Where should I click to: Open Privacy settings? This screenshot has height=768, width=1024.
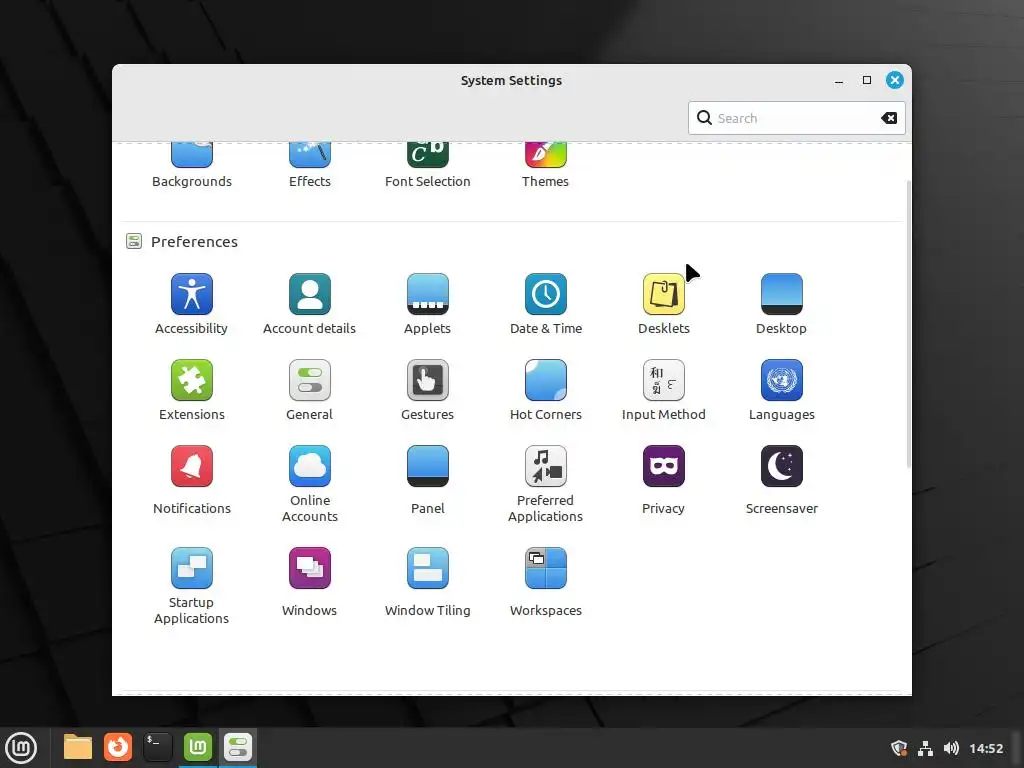tap(664, 481)
